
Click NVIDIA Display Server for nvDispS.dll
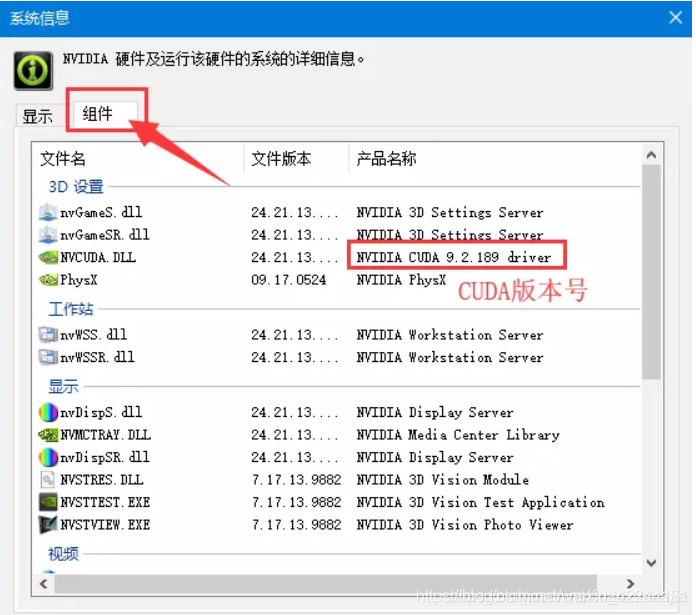(x=435, y=412)
